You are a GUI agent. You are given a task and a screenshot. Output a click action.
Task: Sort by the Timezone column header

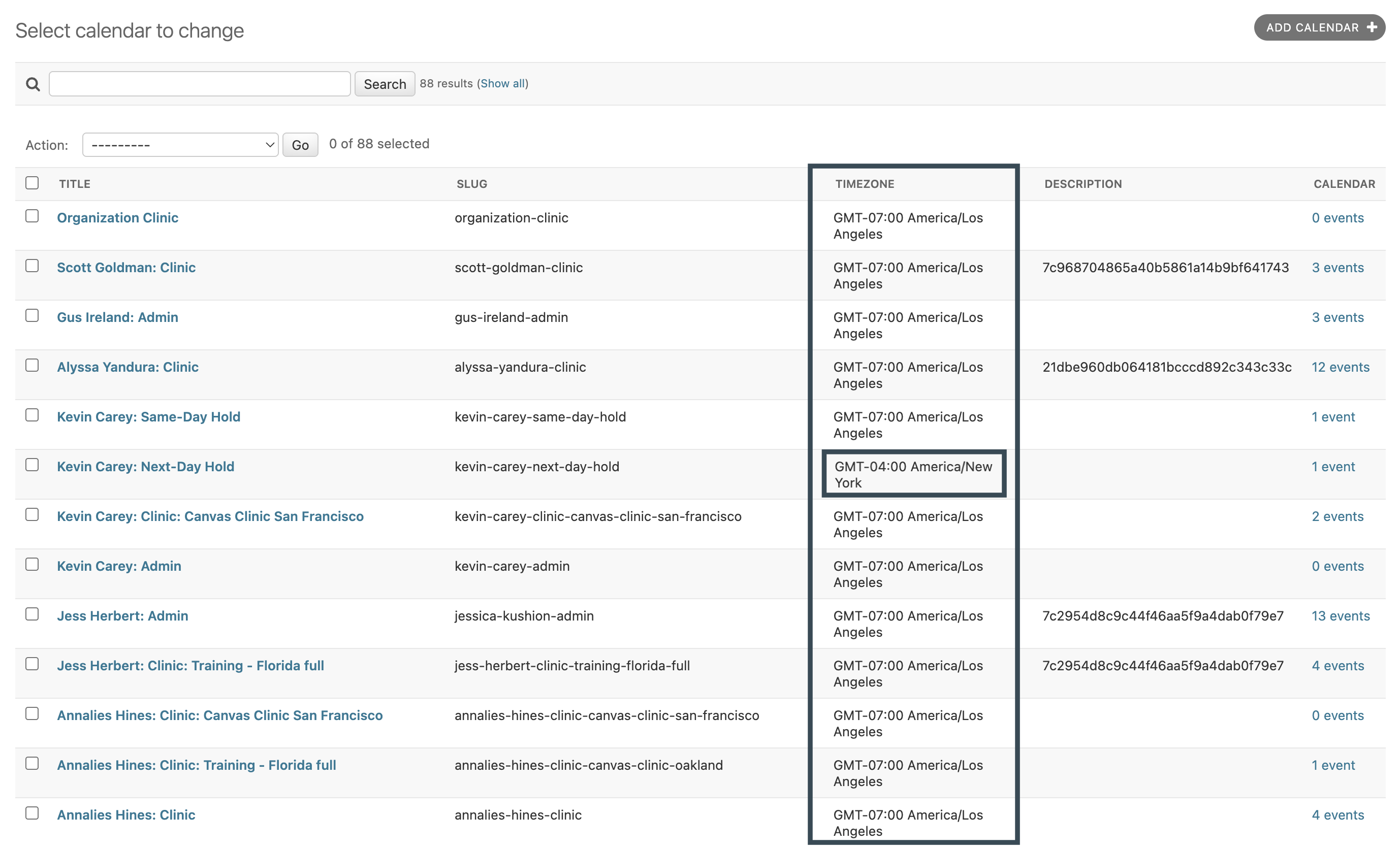click(864, 184)
